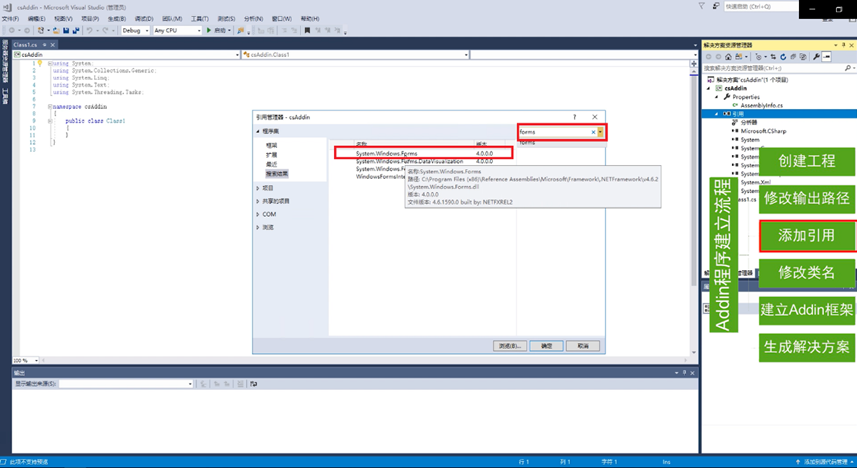This screenshot has height=468, width=857.
Task: Select AssemblyInfo.cs in Solution Explorer
Action: click(761, 105)
